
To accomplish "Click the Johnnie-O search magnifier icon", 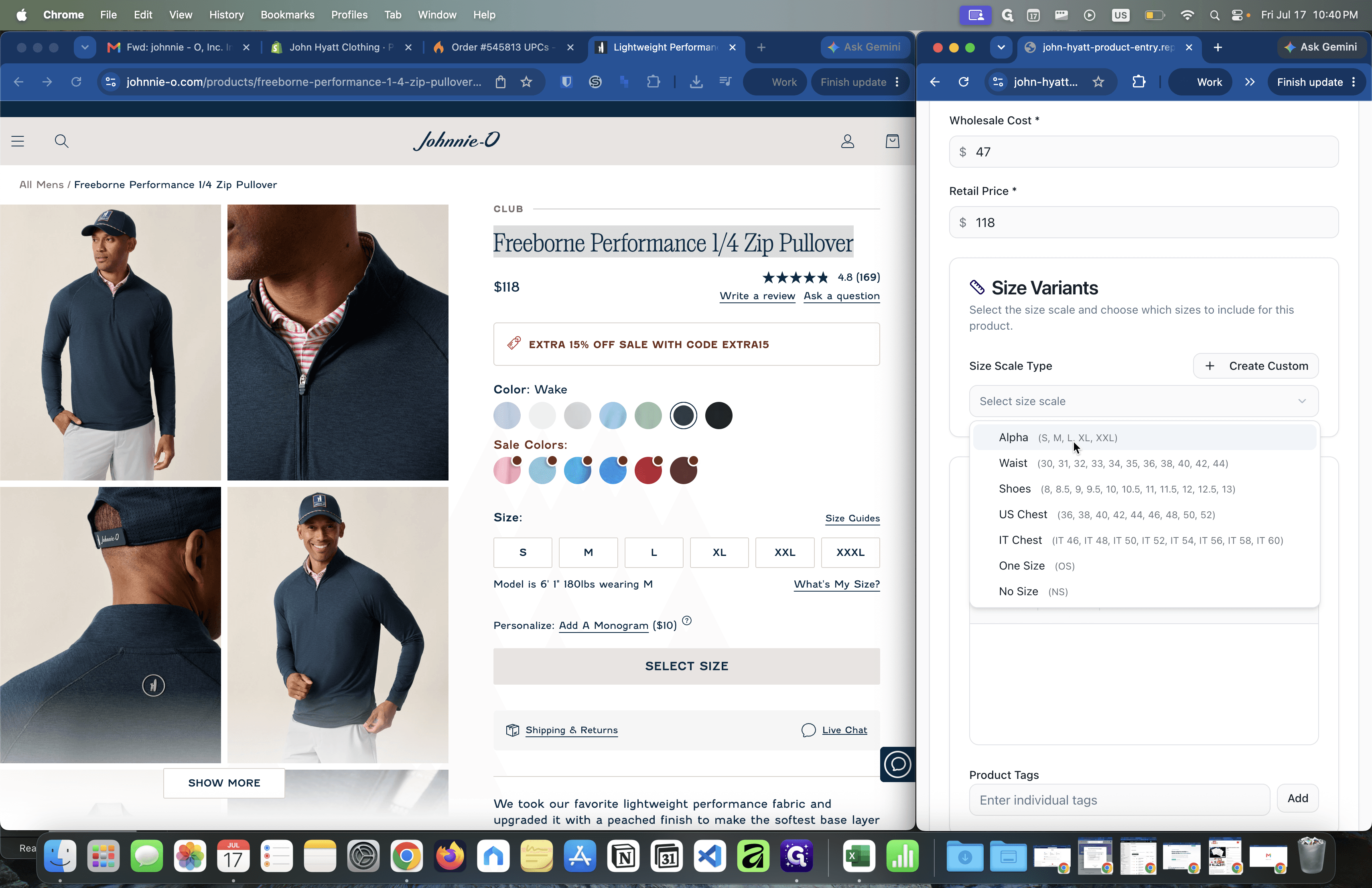I will click(x=62, y=141).
